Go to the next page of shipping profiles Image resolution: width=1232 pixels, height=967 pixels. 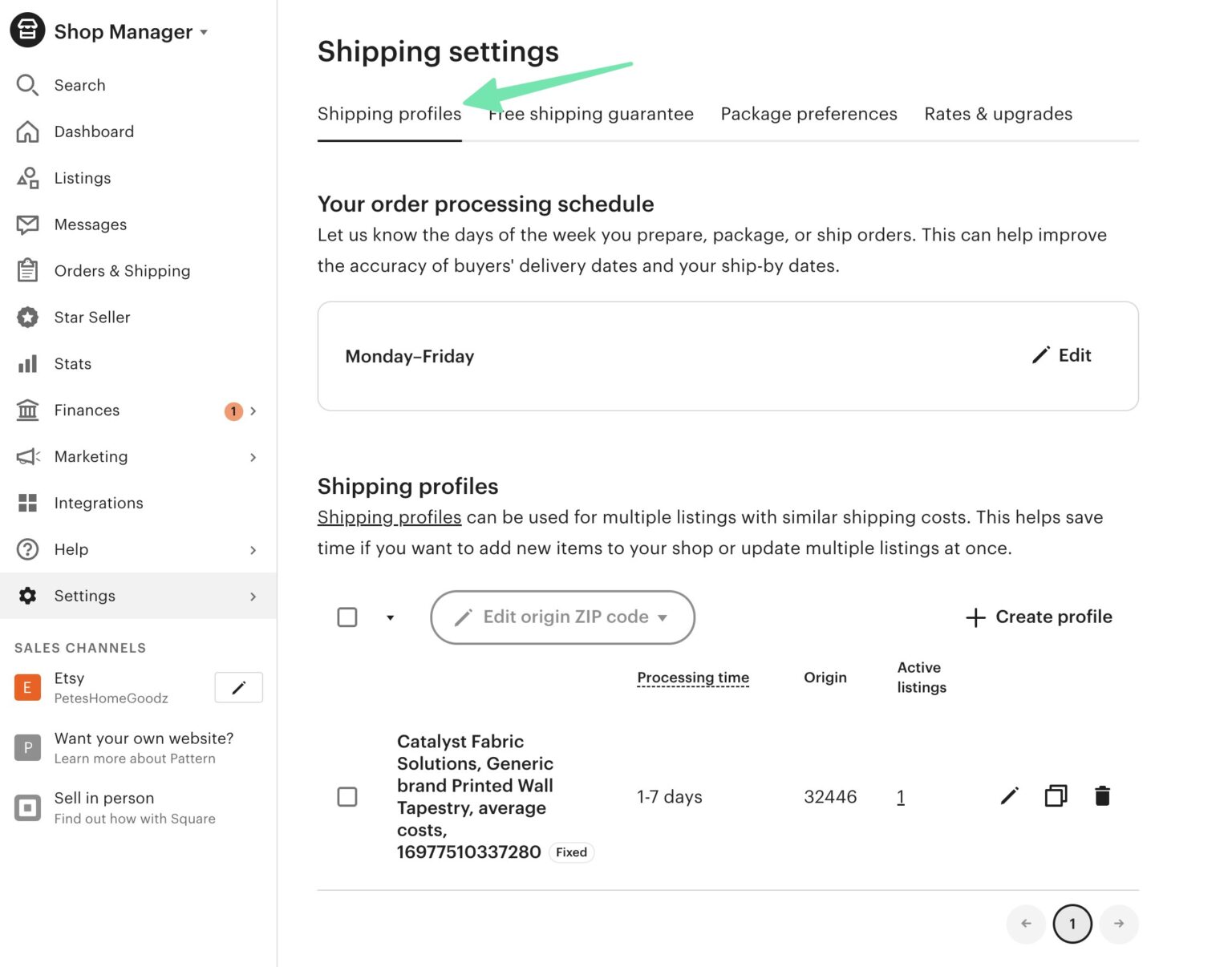1119,924
